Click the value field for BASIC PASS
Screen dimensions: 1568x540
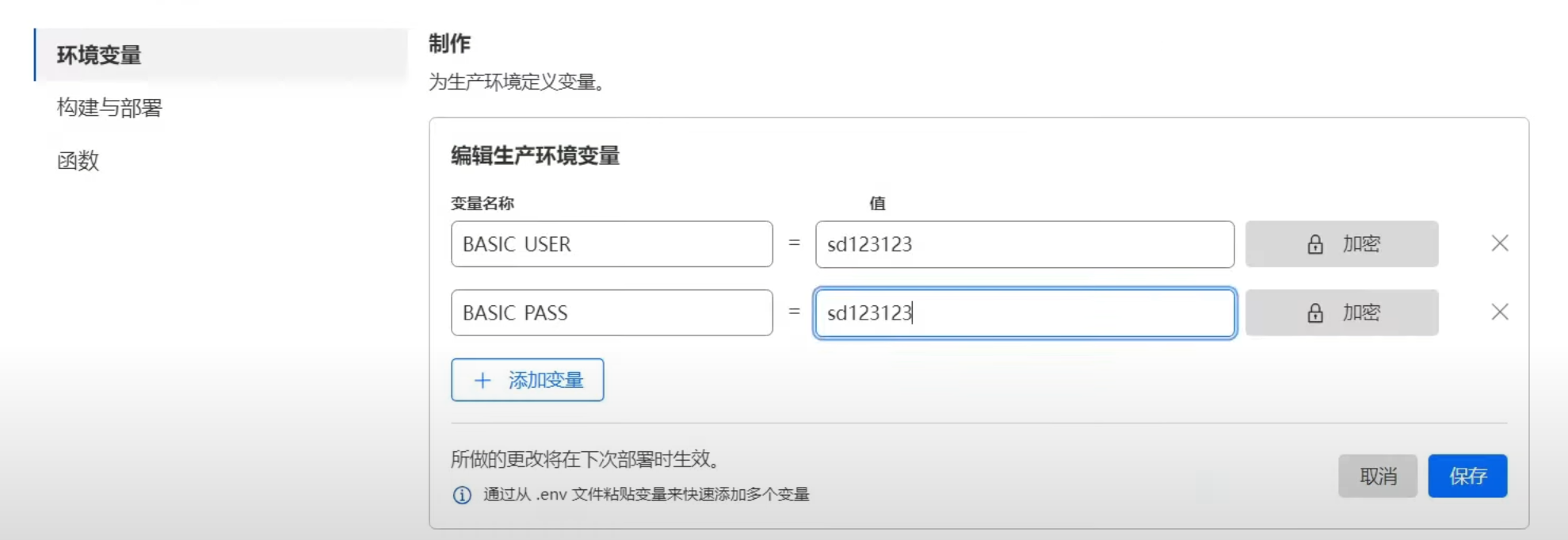[x=1024, y=312]
